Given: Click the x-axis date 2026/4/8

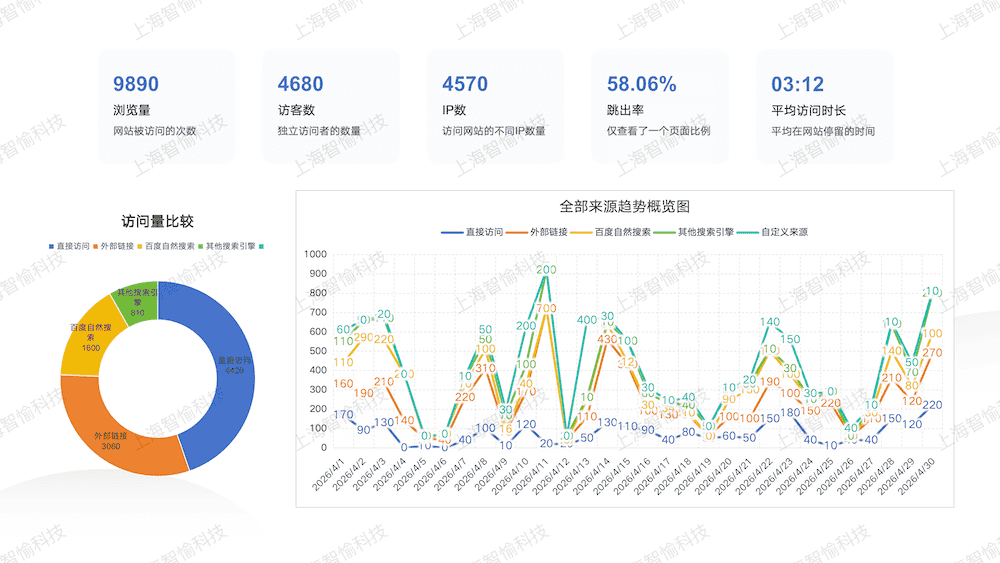Looking at the screenshot, I should pos(470,474).
